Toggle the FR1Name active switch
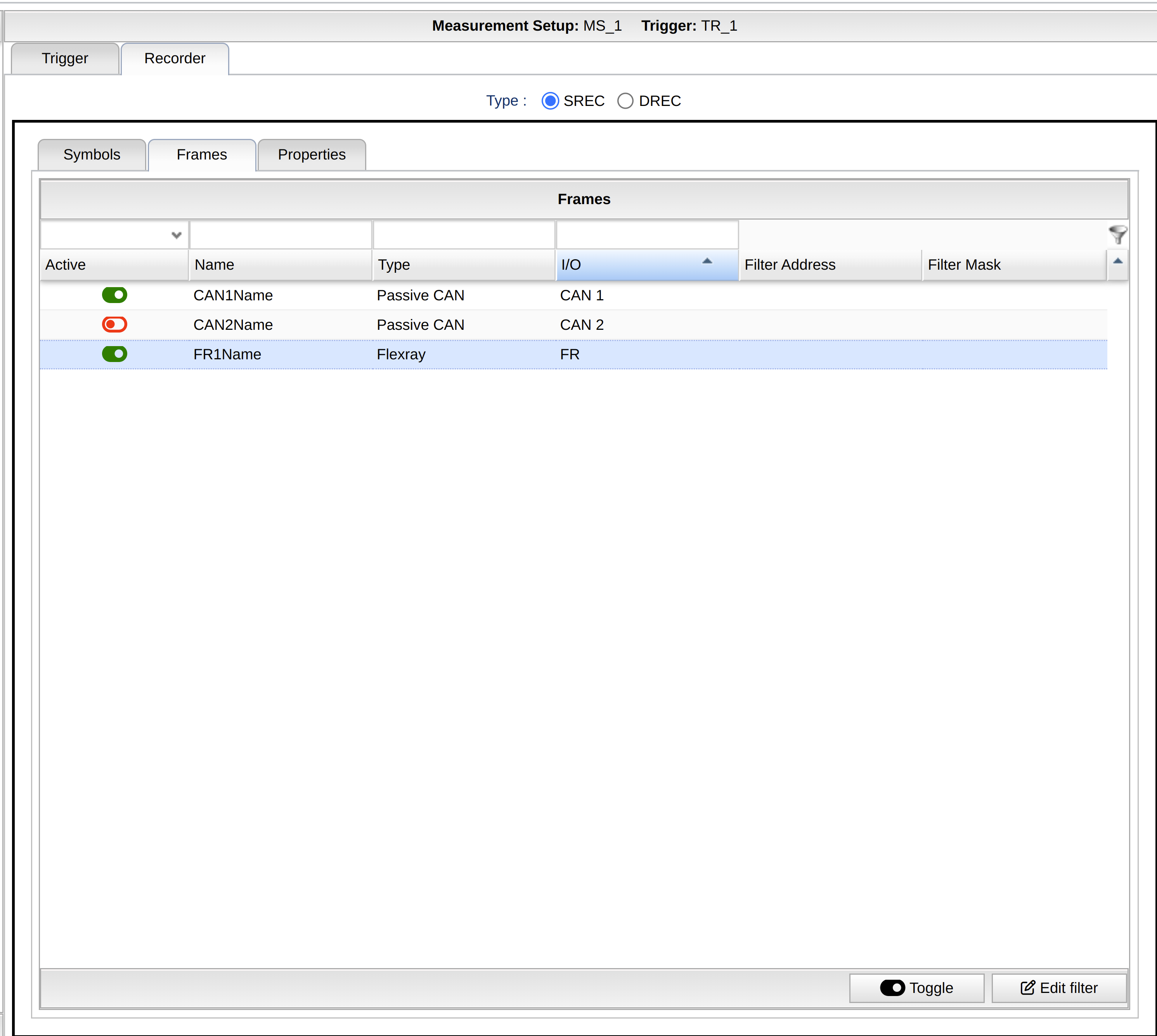Image resolution: width=1157 pixels, height=1036 pixels. pos(114,354)
